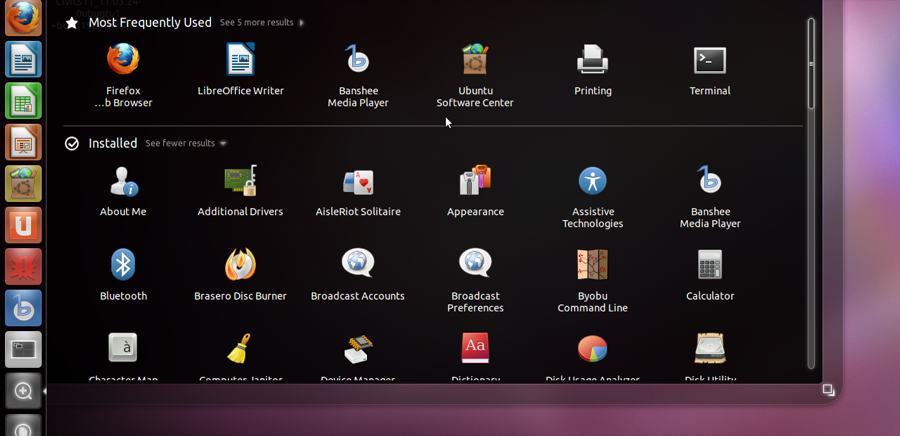Open the Dictionary app
Image resolution: width=900 pixels, height=436 pixels.
(x=475, y=357)
